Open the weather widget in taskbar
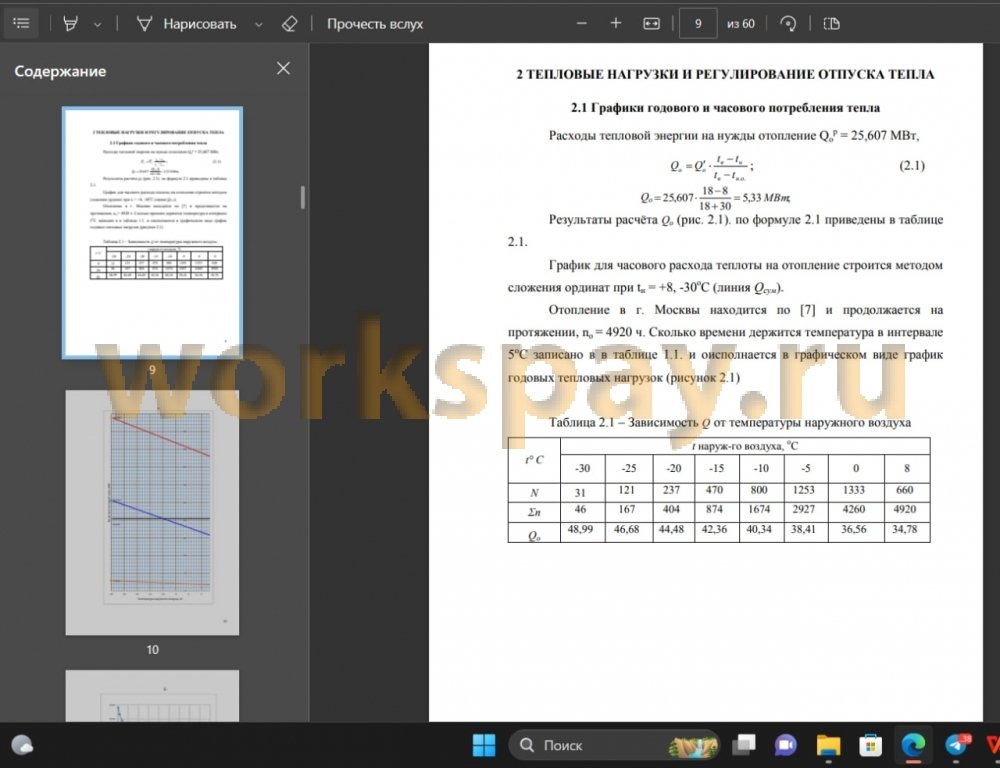 [x=22, y=744]
